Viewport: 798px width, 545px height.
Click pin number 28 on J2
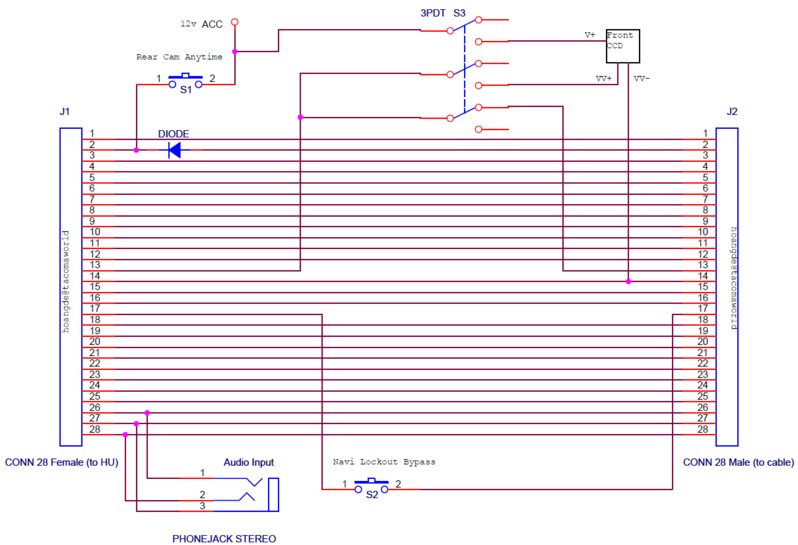[x=703, y=429]
